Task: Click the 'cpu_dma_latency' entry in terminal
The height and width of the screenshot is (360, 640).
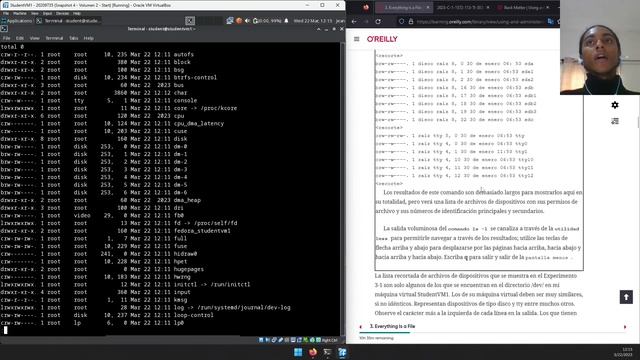Action: coord(199,123)
